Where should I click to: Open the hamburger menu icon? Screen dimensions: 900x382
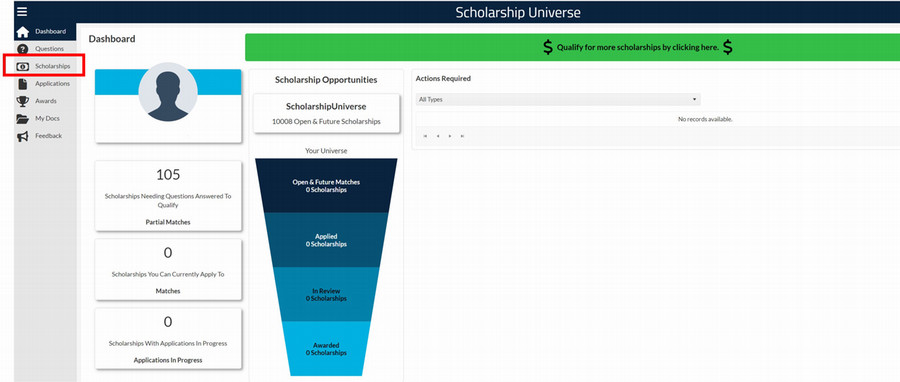tap(22, 11)
